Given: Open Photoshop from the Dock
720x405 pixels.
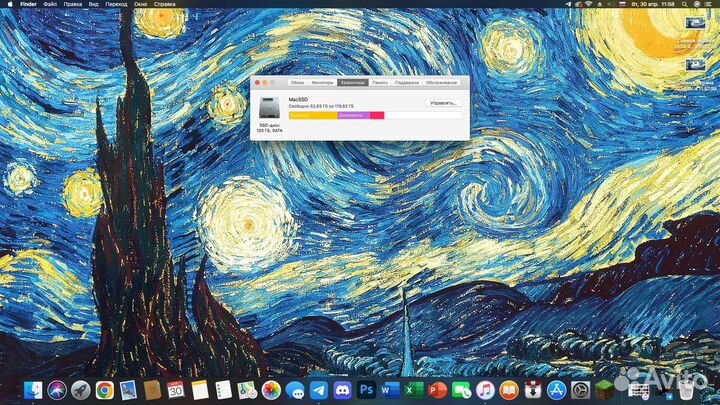Looking at the screenshot, I should point(367,390).
